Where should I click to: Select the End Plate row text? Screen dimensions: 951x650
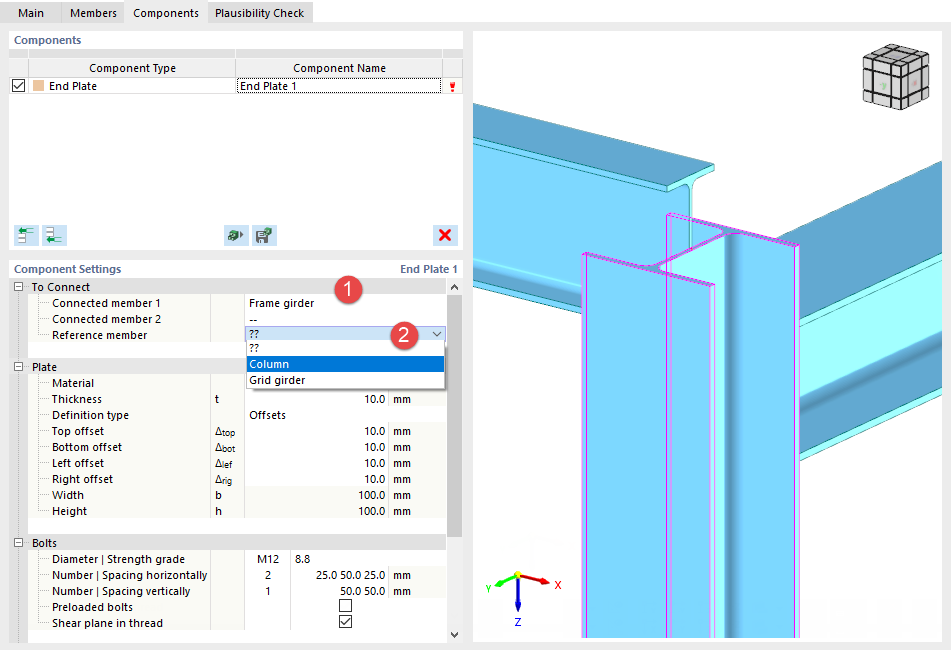click(x=73, y=86)
